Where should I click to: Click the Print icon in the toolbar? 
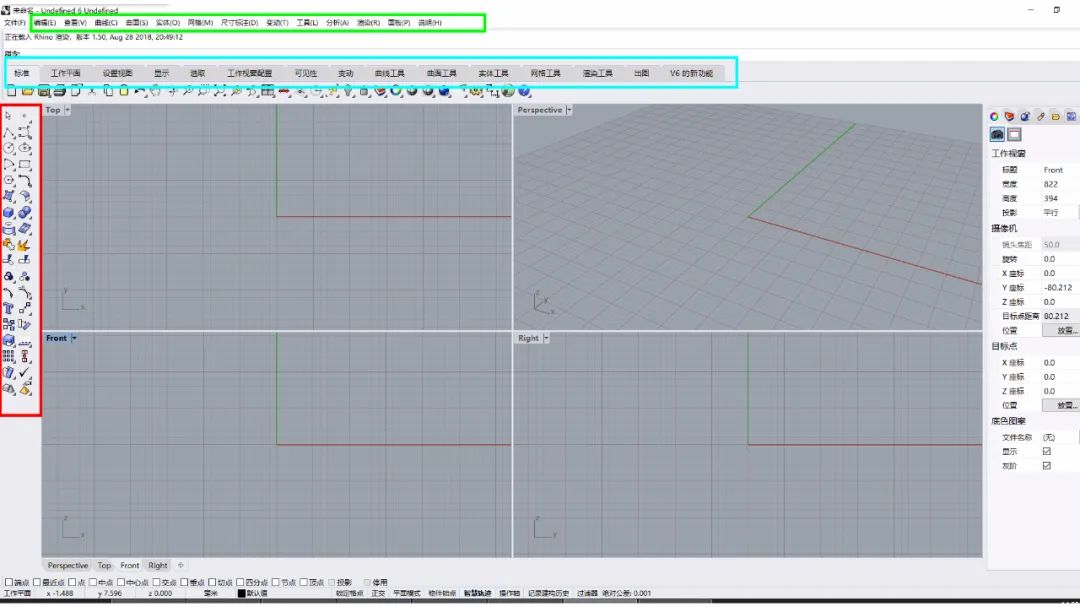point(59,90)
